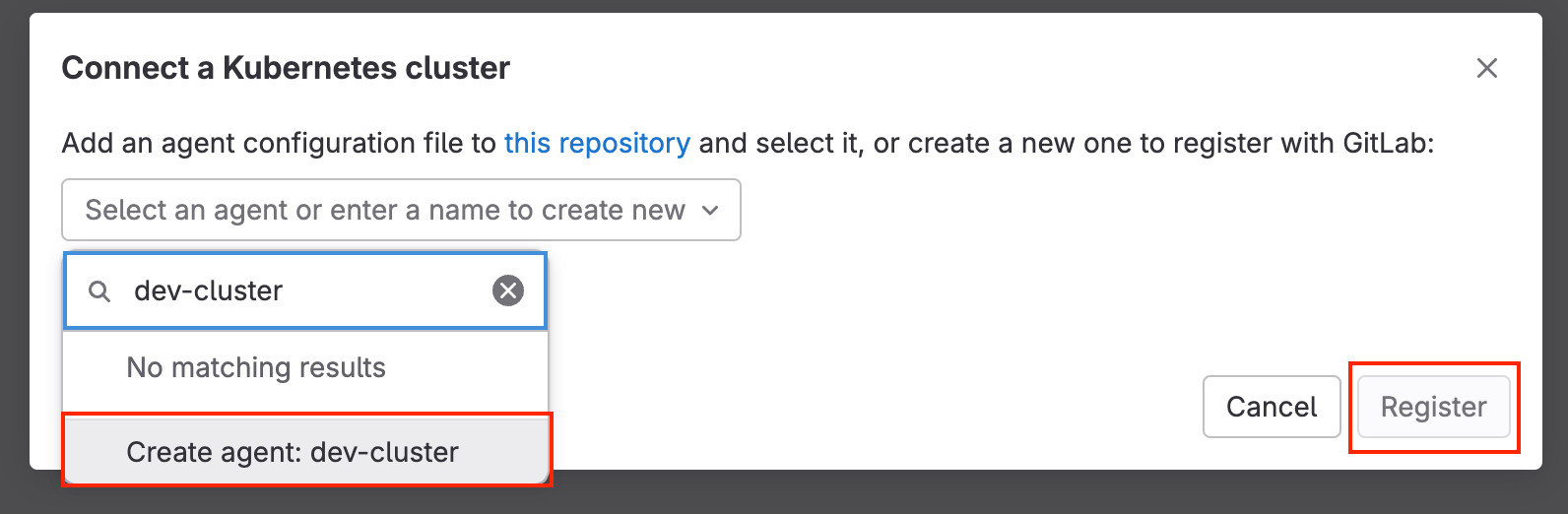Select "Create agent: dev-cluster" option

[x=293, y=452]
